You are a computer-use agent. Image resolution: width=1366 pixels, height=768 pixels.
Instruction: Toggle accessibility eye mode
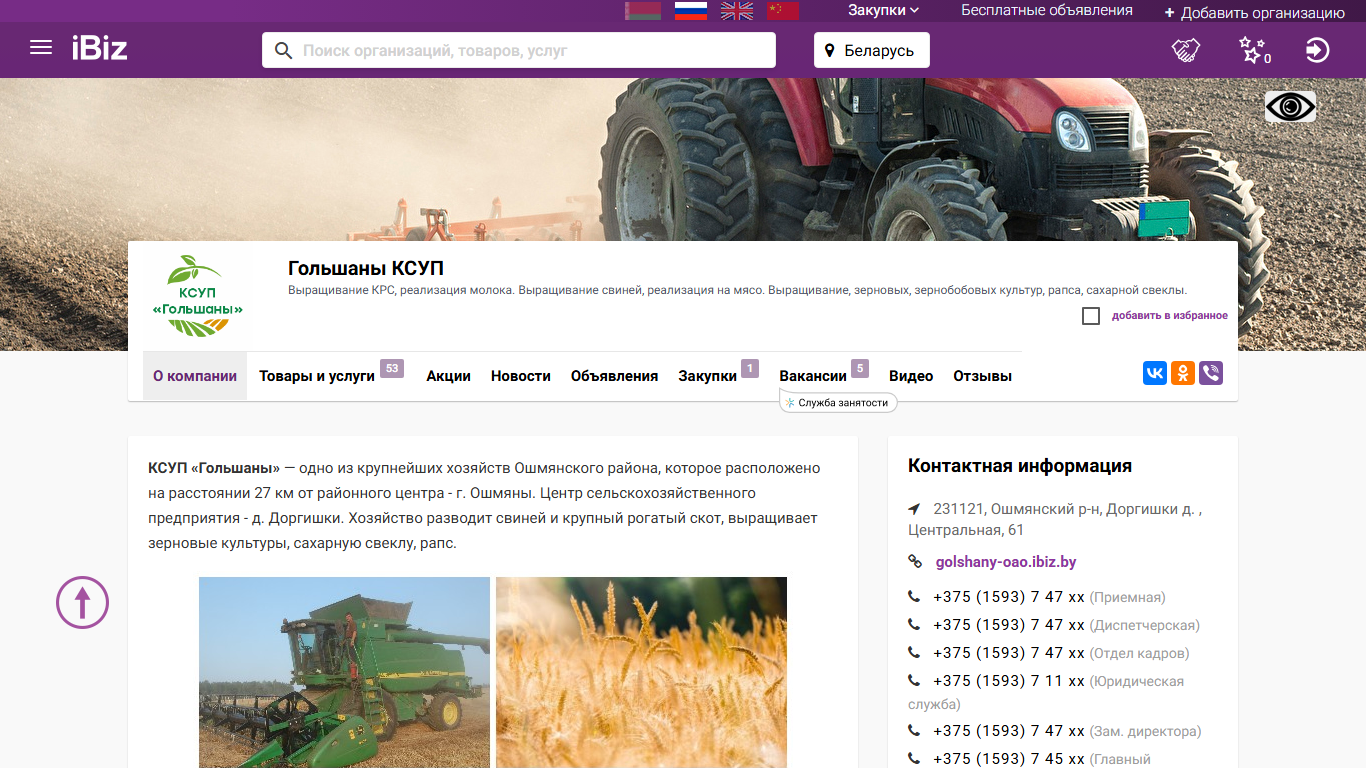coord(1290,106)
